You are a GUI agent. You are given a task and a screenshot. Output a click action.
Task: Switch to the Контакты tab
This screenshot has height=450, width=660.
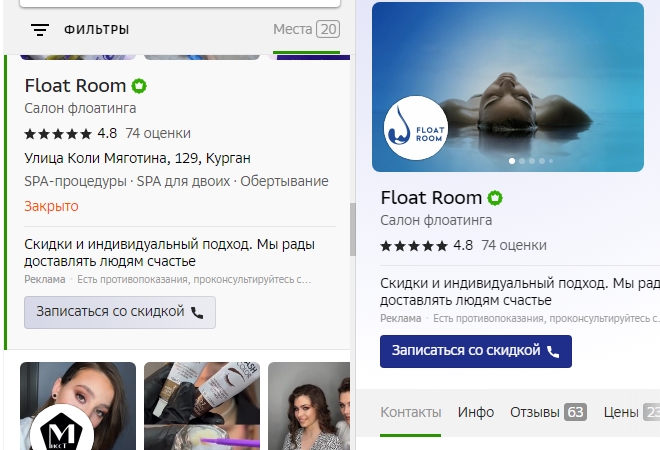410,412
